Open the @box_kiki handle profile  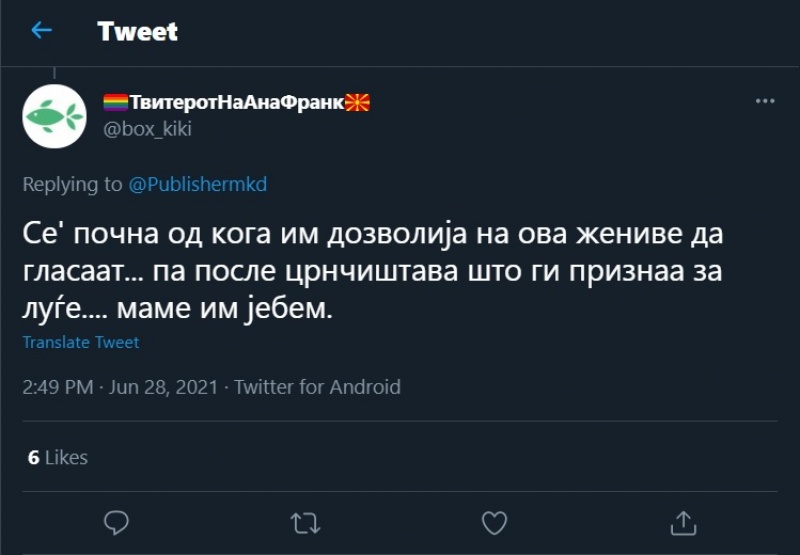(x=147, y=128)
